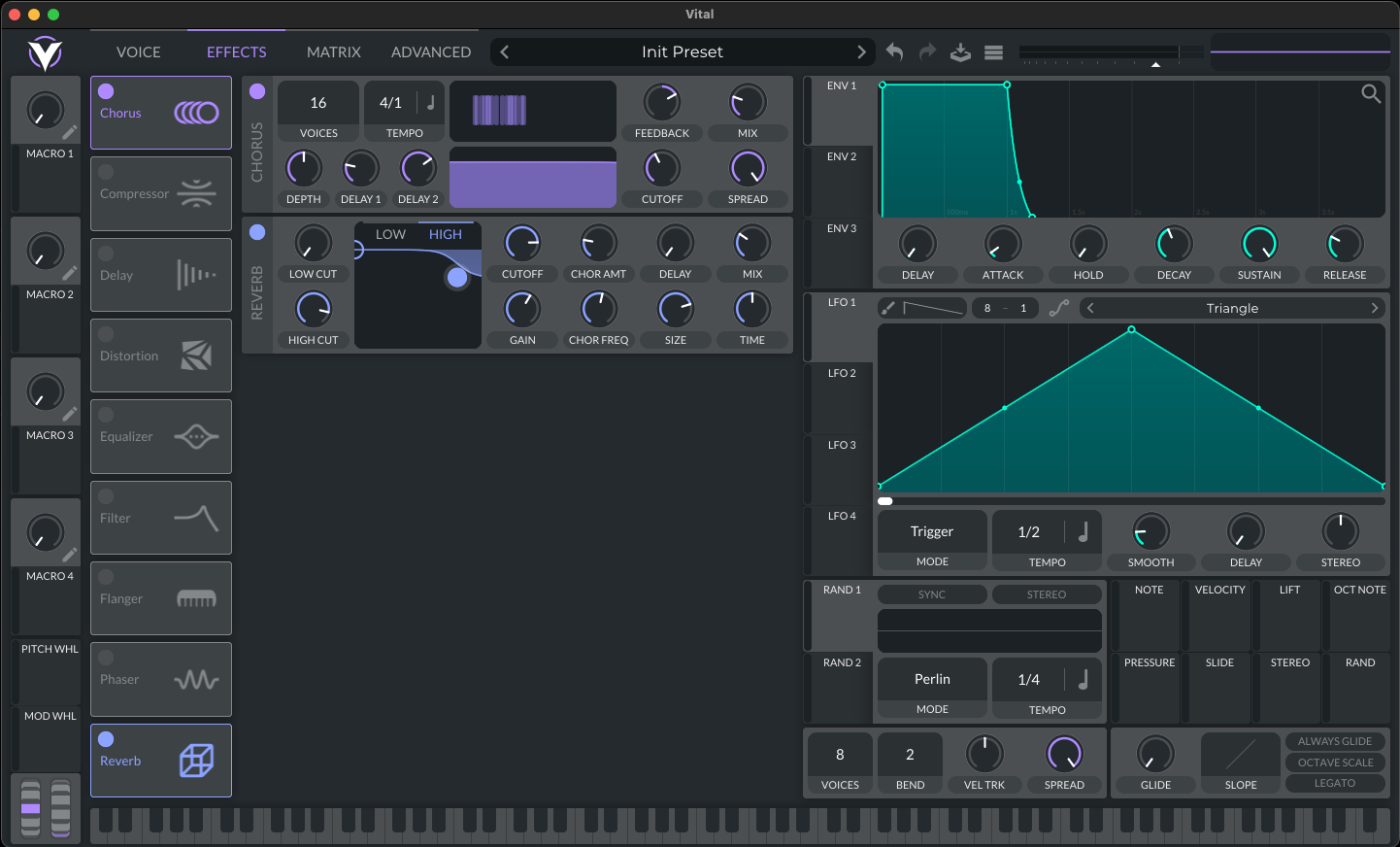The image size is (1400, 847).
Task: Click the redo arrow icon
Action: (x=927, y=52)
